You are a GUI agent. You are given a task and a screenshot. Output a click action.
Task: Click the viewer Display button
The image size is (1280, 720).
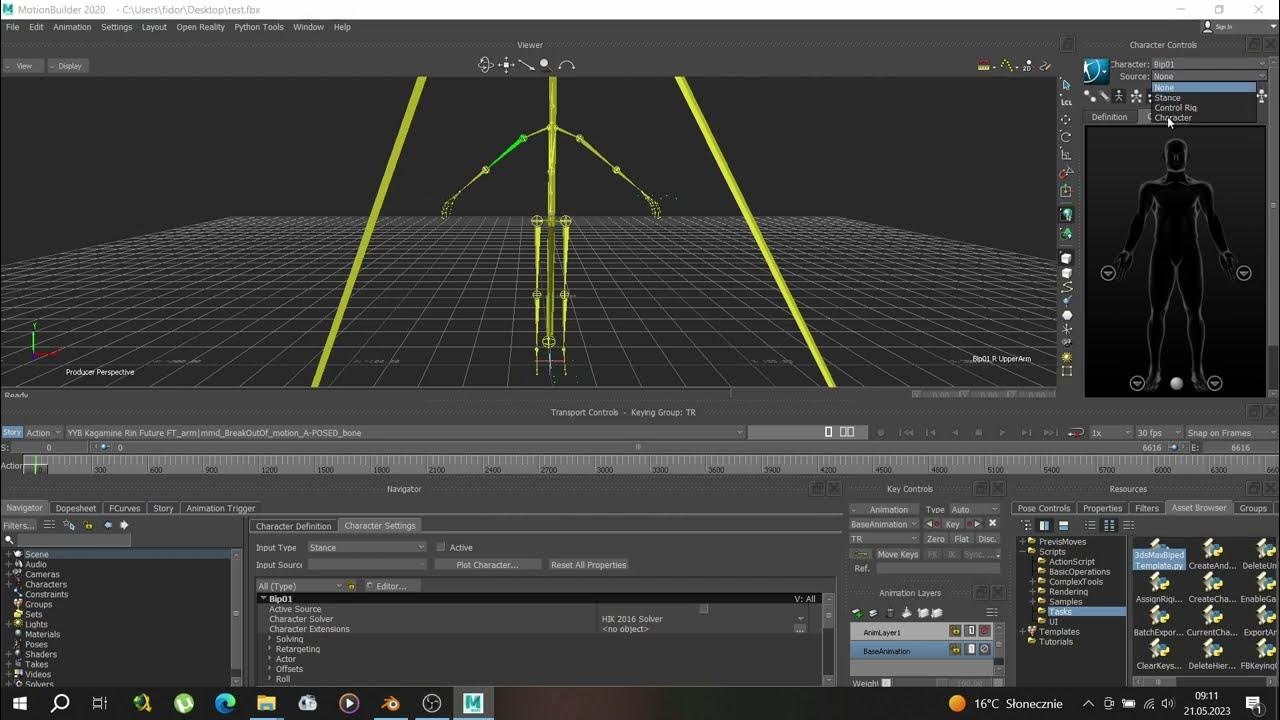tap(66, 66)
